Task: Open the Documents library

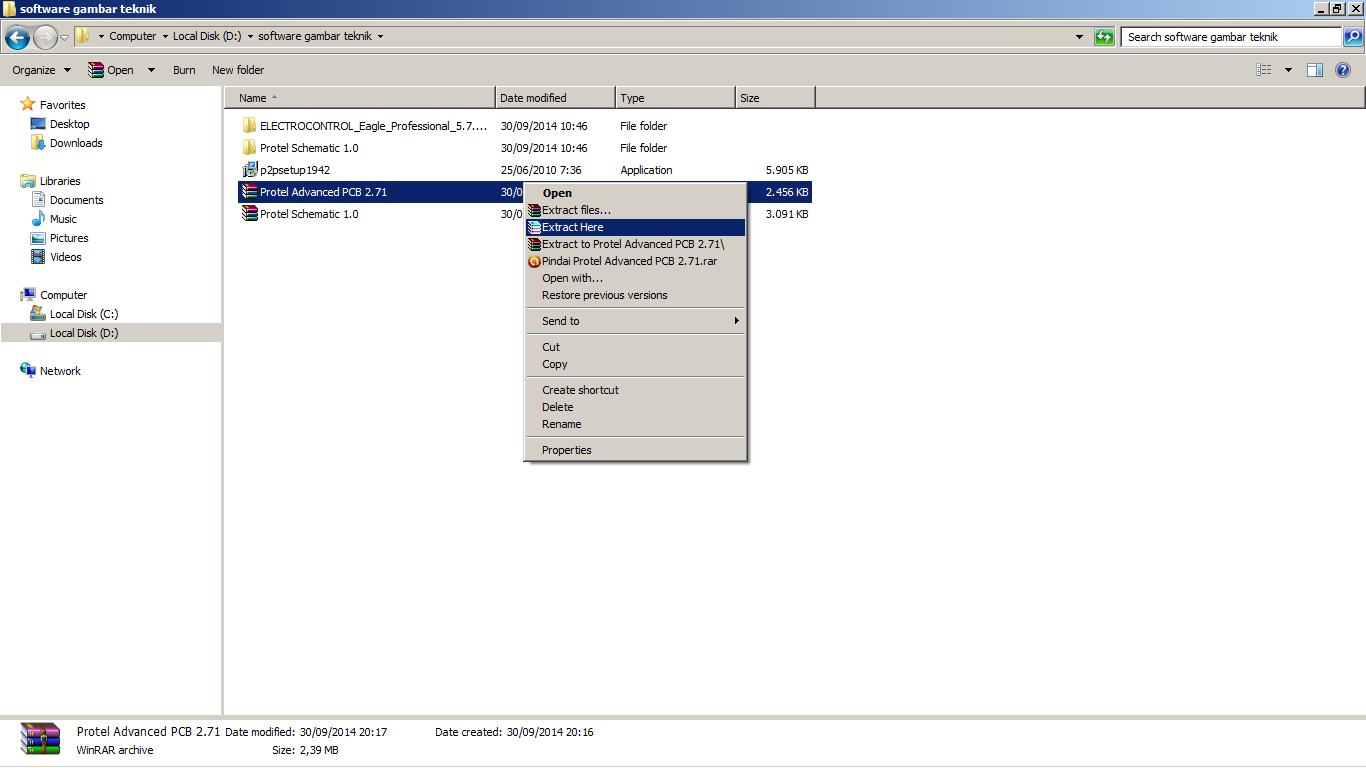Action: tap(76, 200)
